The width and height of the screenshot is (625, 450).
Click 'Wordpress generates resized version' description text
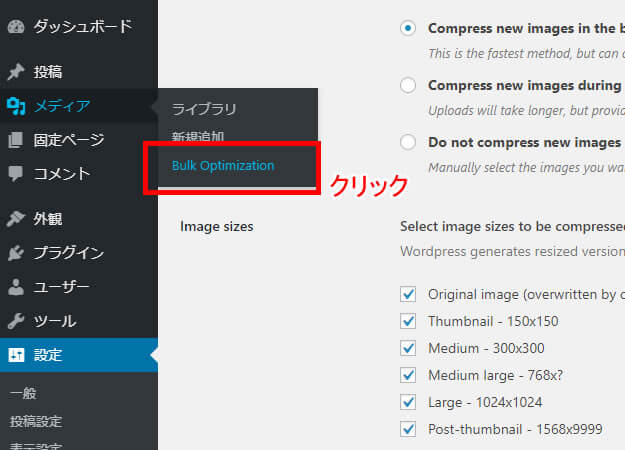pyautogui.click(x=513, y=252)
